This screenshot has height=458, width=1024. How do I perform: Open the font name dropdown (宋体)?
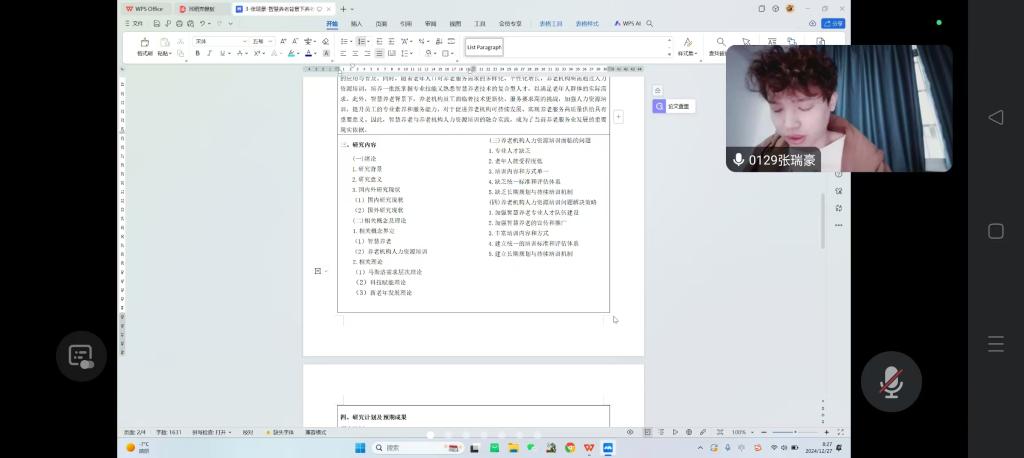(219, 41)
